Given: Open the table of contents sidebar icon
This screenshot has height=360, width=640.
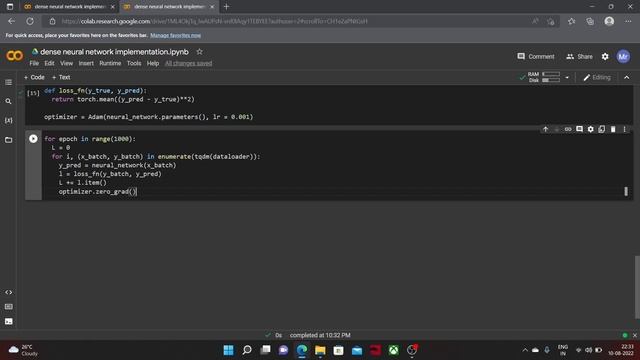Looking at the screenshot, I should point(9,82).
